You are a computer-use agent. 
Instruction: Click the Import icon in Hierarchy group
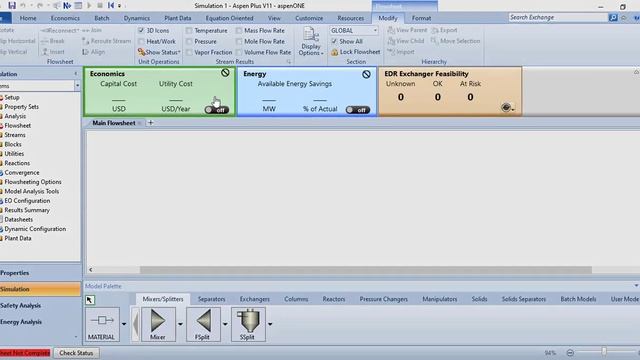click(391, 52)
